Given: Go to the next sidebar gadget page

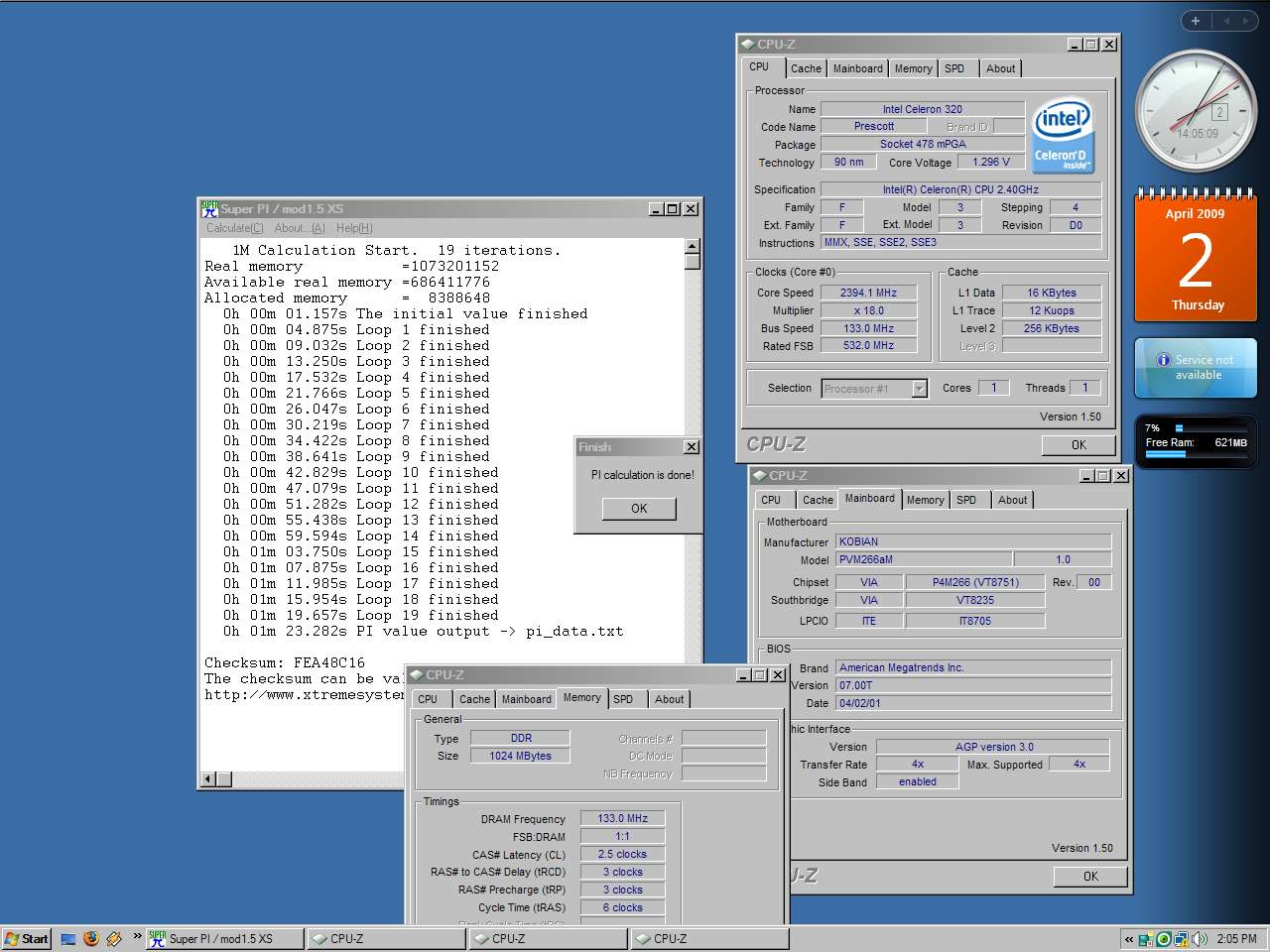Looking at the screenshot, I should (1247, 21).
